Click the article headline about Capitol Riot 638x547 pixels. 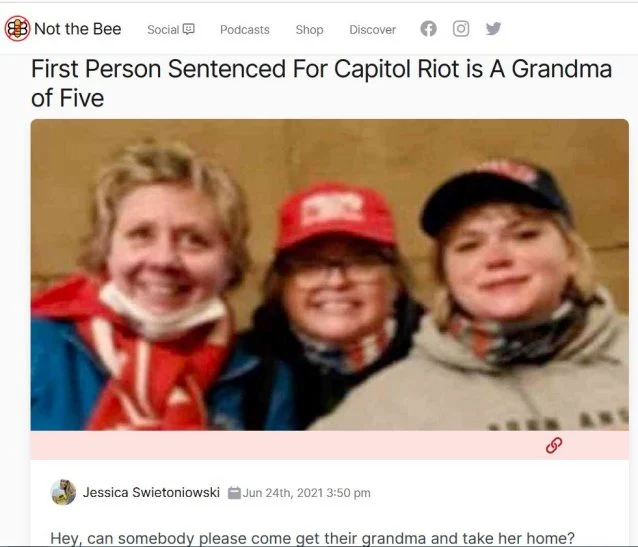(321, 83)
